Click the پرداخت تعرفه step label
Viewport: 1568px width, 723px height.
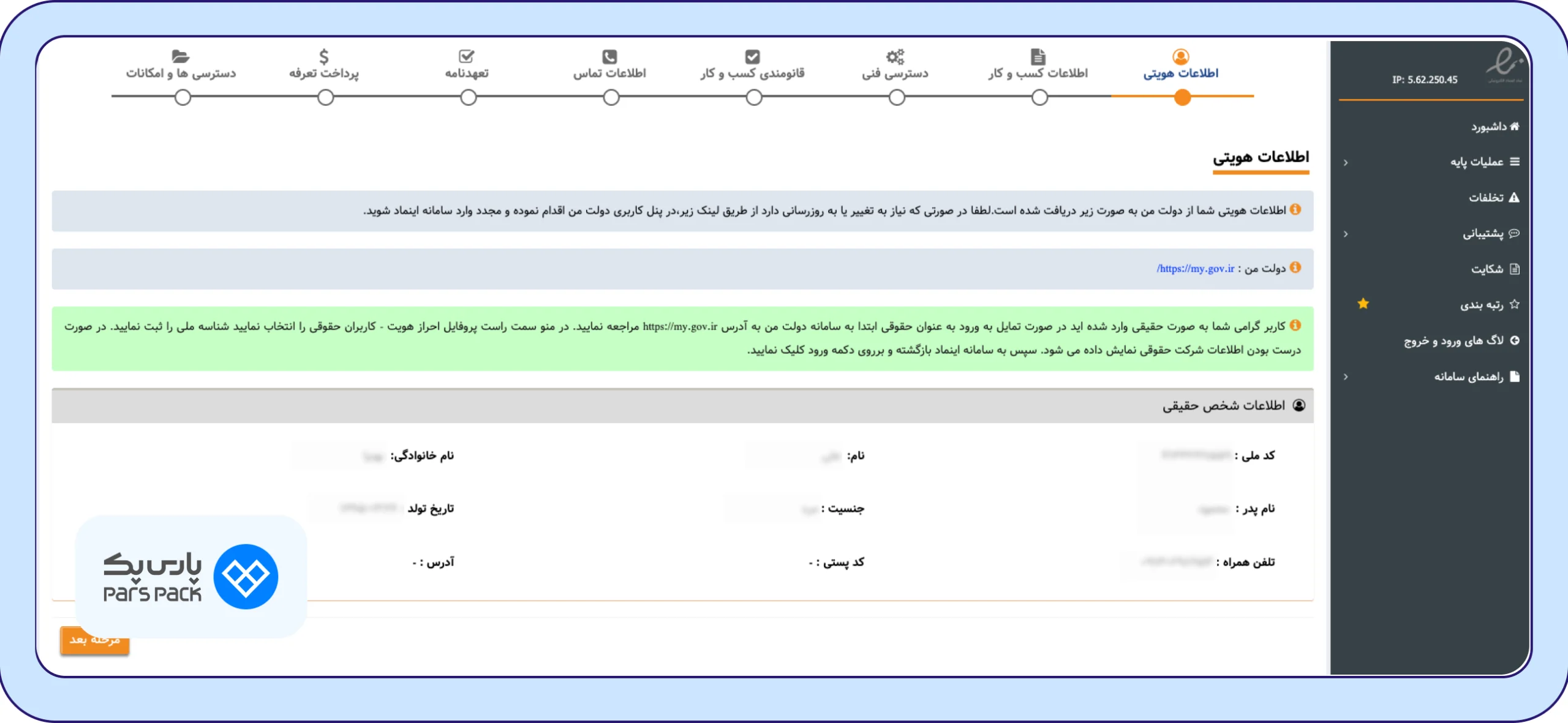click(x=324, y=73)
